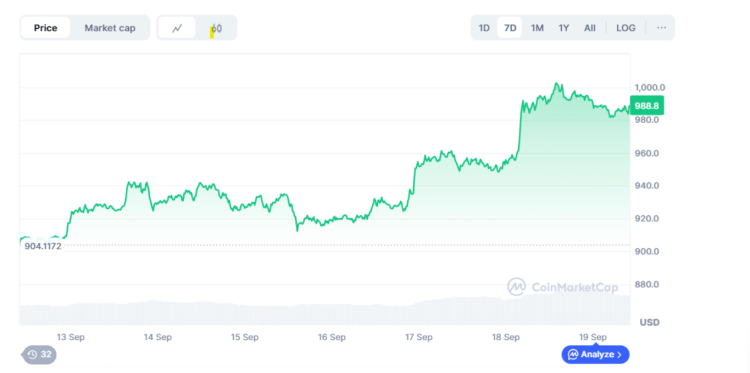750x373 pixels.
Task: Open the history button labeled 32
Action: point(40,354)
